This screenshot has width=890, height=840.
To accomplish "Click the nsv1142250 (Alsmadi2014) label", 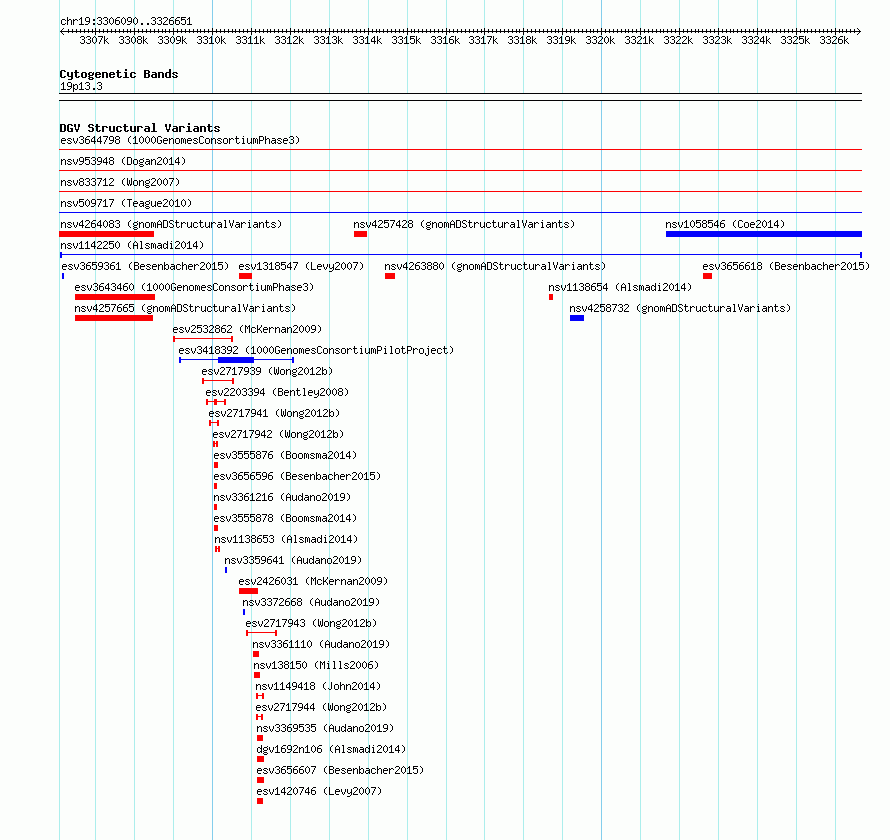I will point(132,245).
